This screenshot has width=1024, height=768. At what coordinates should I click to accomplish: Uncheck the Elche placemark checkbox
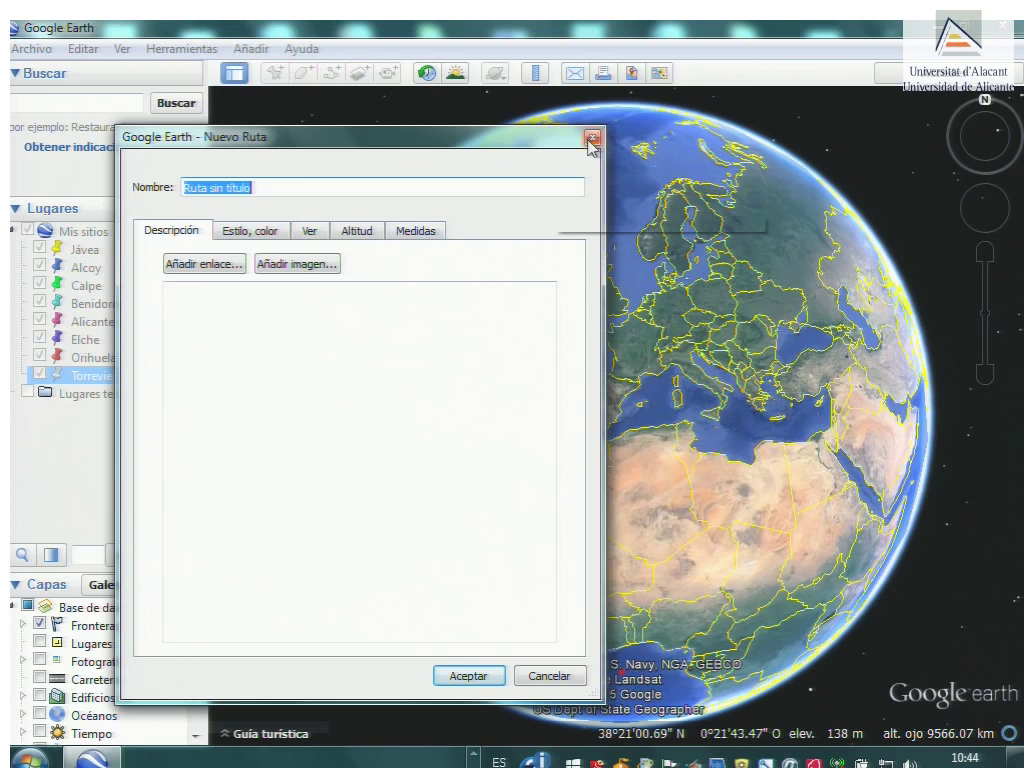[x=39, y=337]
